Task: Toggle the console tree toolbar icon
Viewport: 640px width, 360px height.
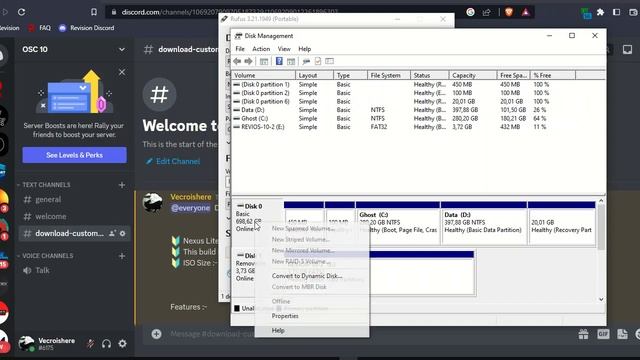Action: (264, 61)
